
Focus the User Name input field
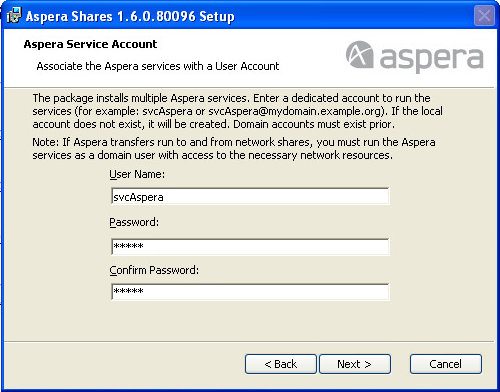click(x=250, y=196)
